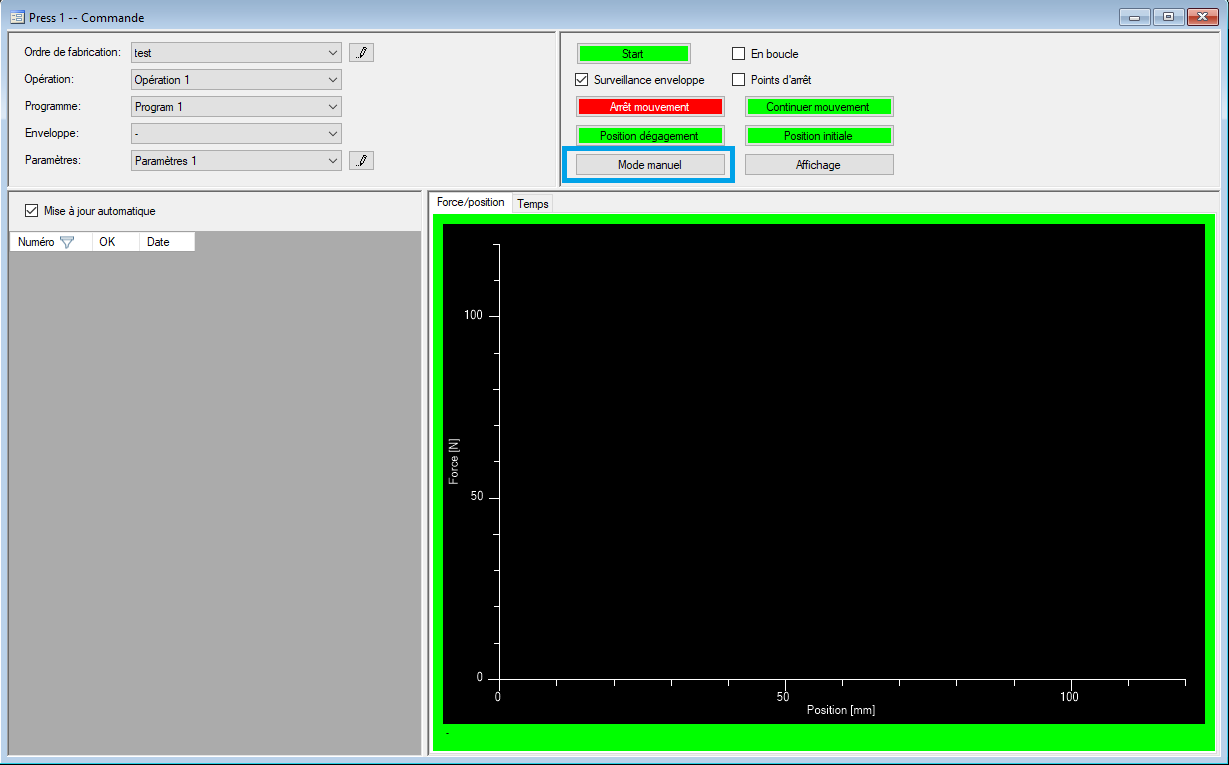Minimize the Press 1 window
This screenshot has height=765, width=1229.
coord(1134,17)
